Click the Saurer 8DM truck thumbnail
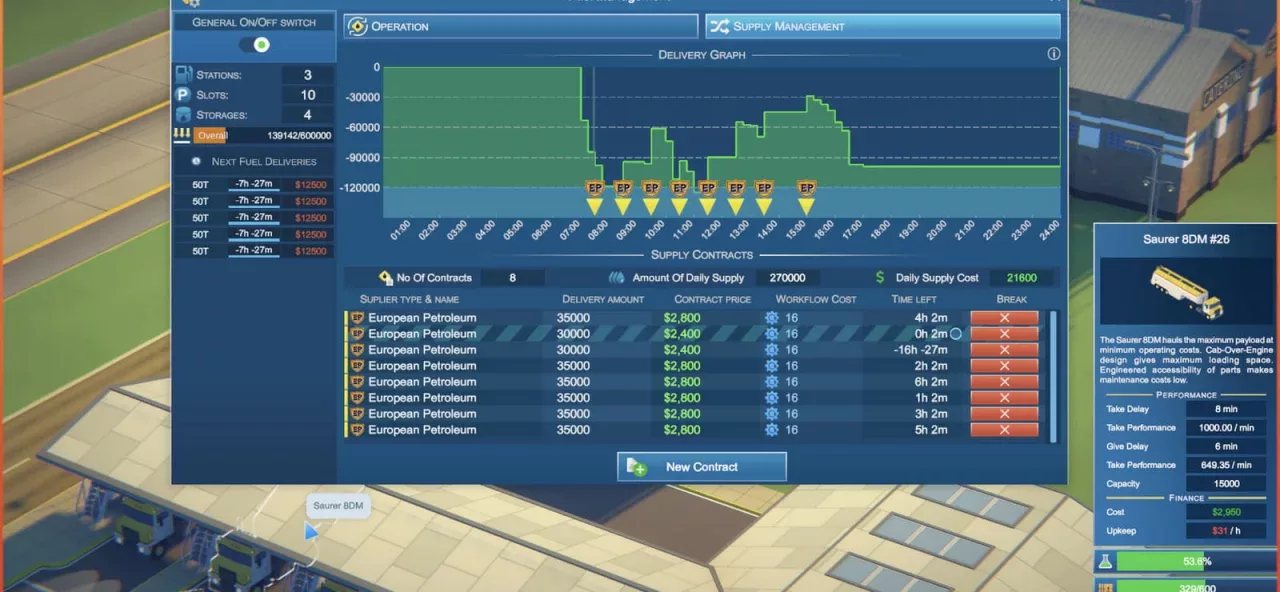 coord(1186,292)
